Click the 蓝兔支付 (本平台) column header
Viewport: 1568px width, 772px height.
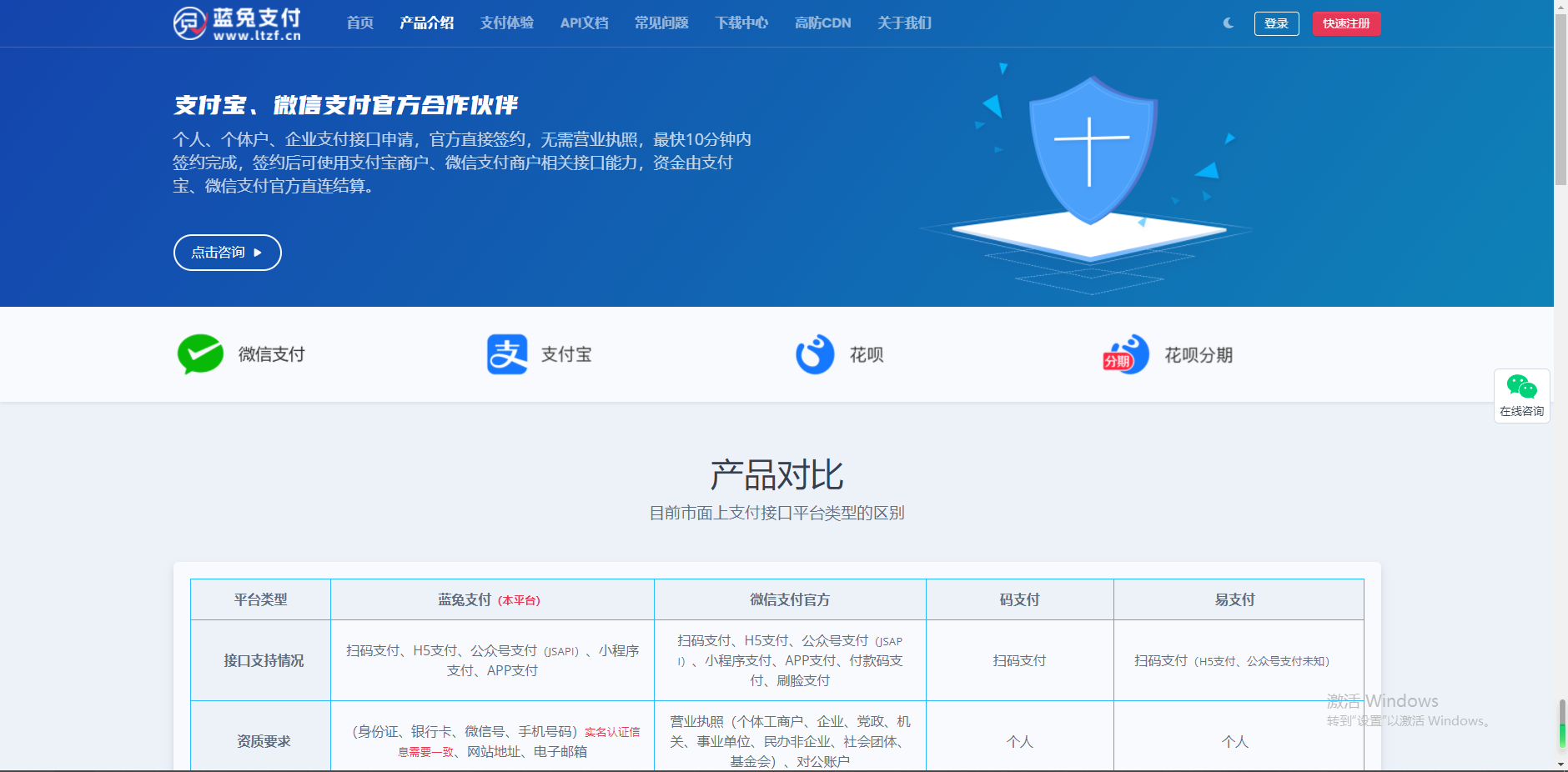pos(493,599)
